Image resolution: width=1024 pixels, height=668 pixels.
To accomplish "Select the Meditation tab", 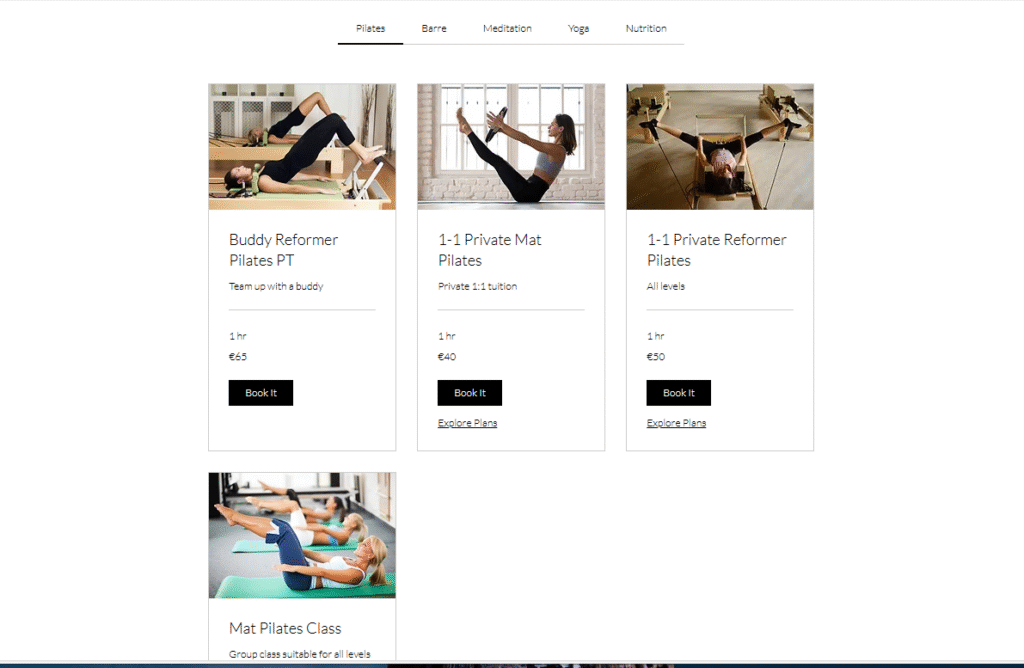I will click(507, 29).
